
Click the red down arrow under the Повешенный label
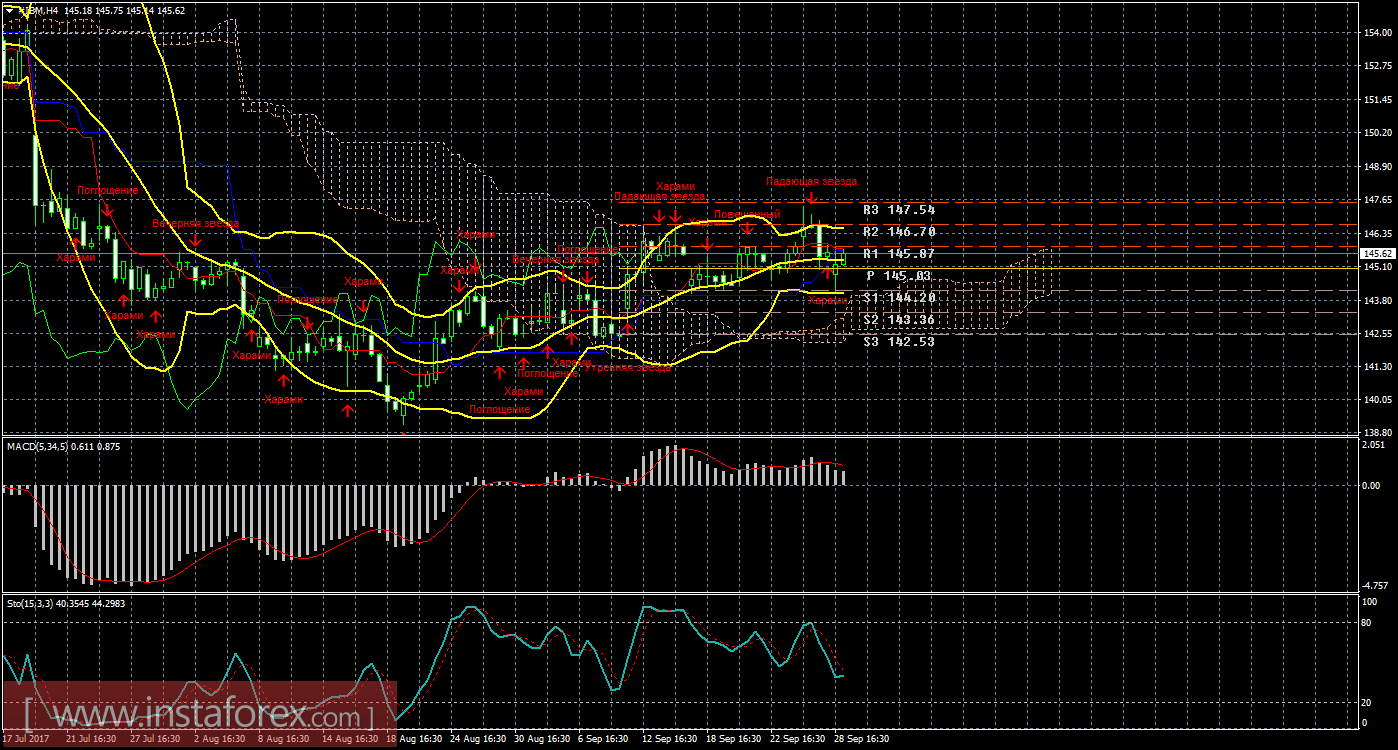(748, 231)
